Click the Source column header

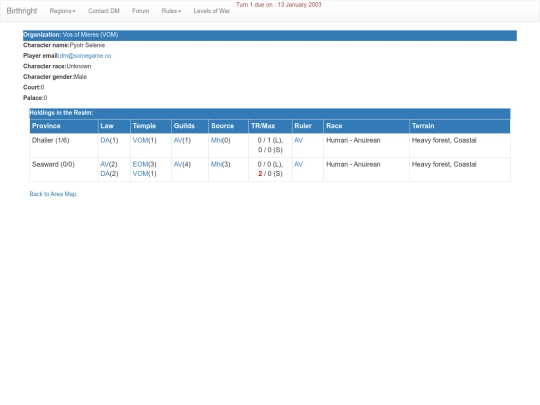(x=228, y=126)
